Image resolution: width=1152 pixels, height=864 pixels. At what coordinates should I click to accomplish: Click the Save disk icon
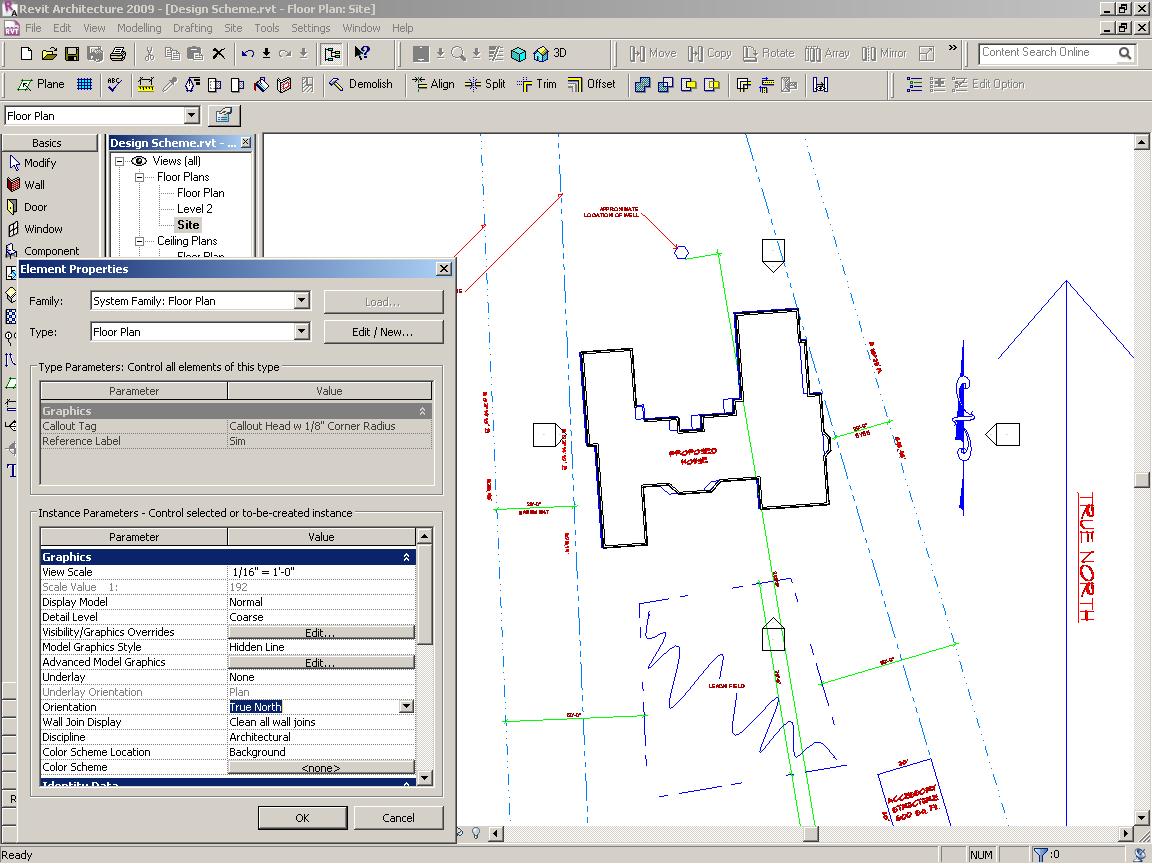pyautogui.click(x=72, y=54)
